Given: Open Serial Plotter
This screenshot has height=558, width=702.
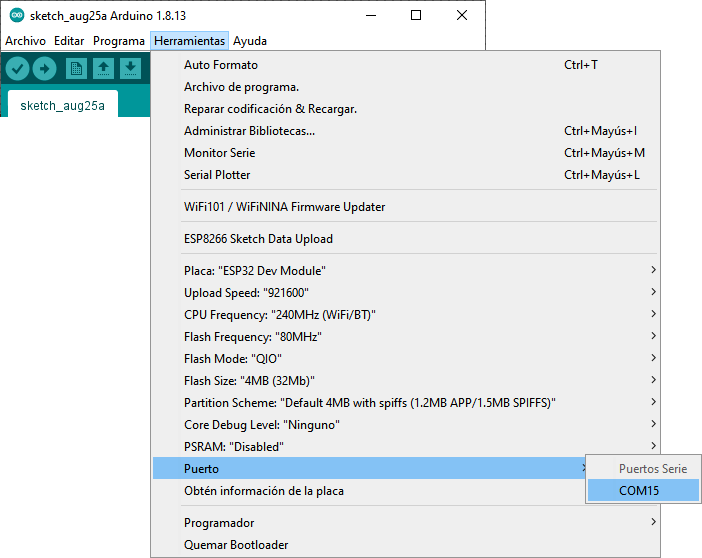Looking at the screenshot, I should point(406,175).
